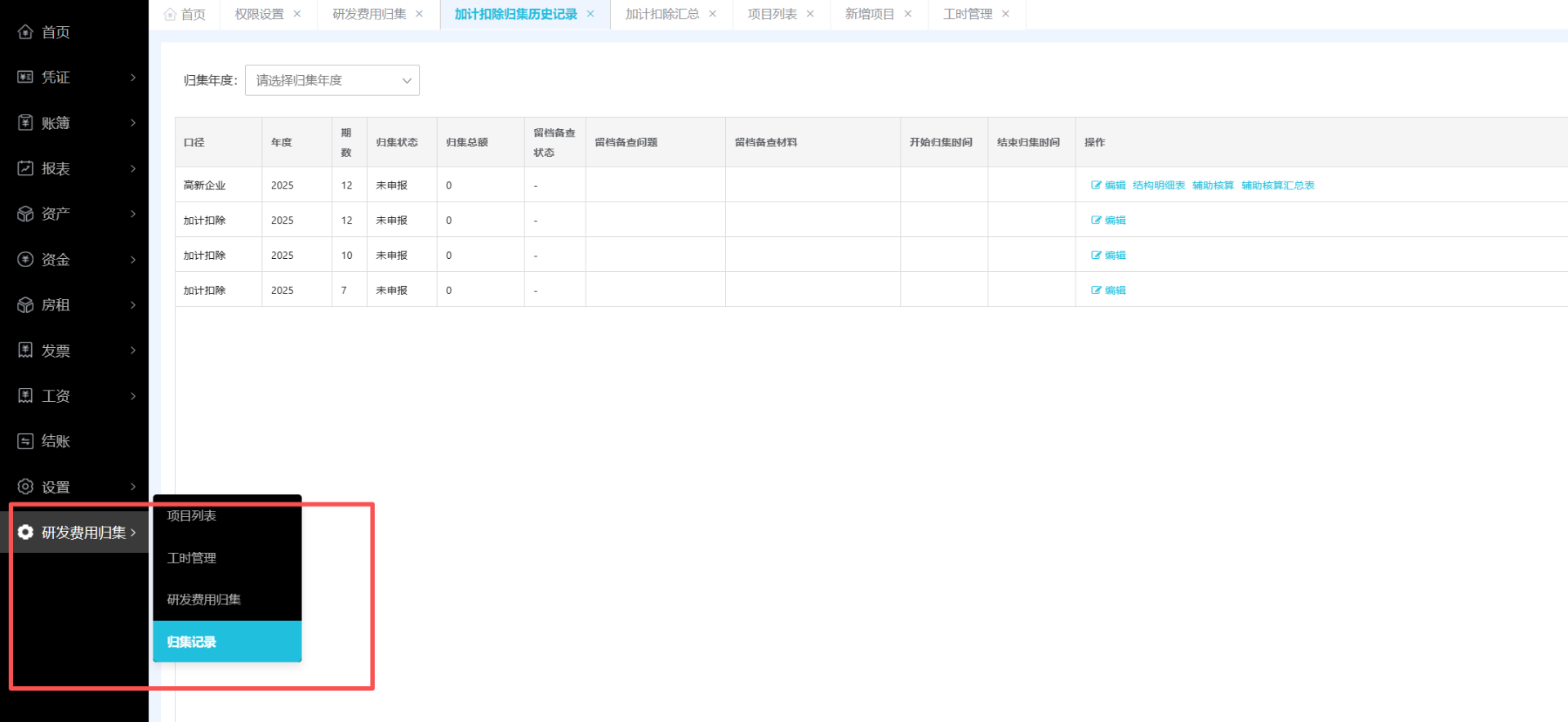Click the 资金 funds coin icon

(x=25, y=260)
